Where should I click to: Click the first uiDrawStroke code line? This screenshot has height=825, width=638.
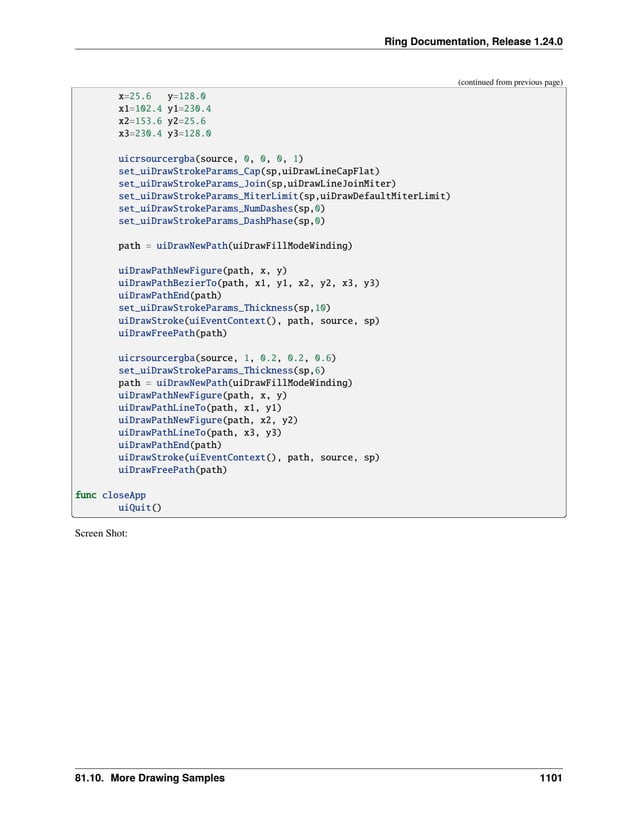[x=249, y=320]
